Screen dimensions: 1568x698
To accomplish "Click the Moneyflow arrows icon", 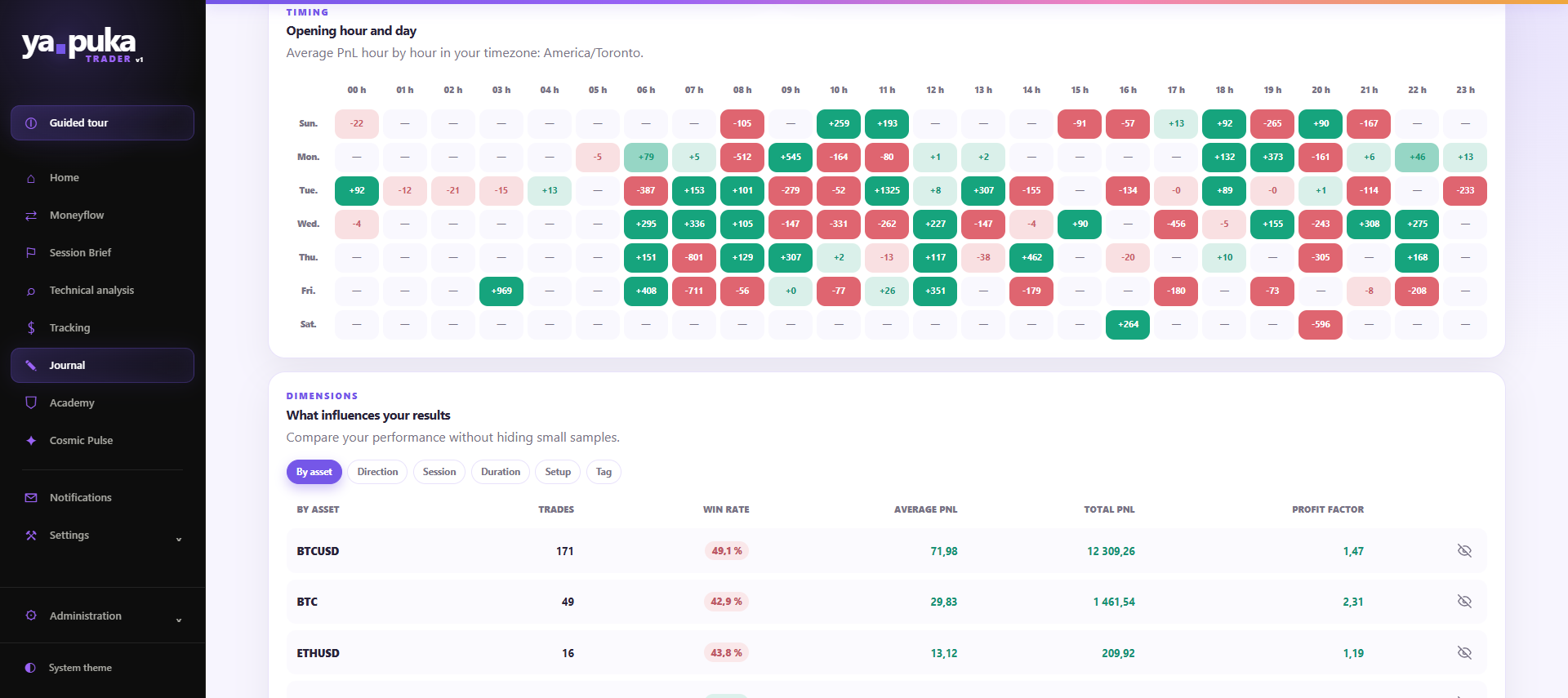I will pyautogui.click(x=31, y=216).
